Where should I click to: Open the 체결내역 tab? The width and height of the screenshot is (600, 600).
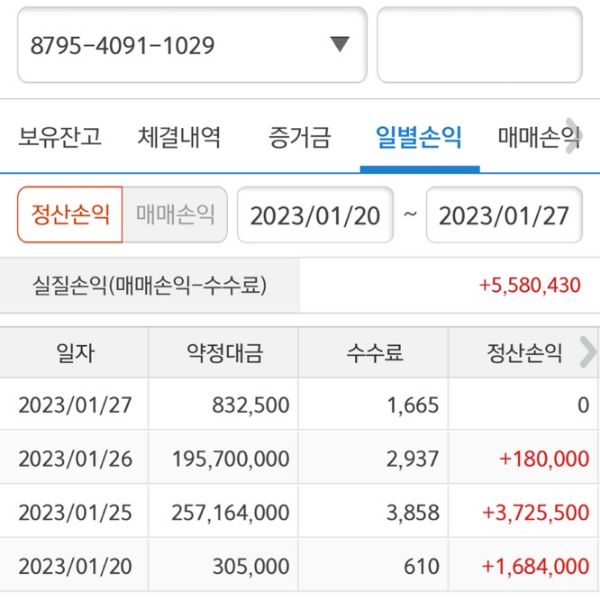180,137
